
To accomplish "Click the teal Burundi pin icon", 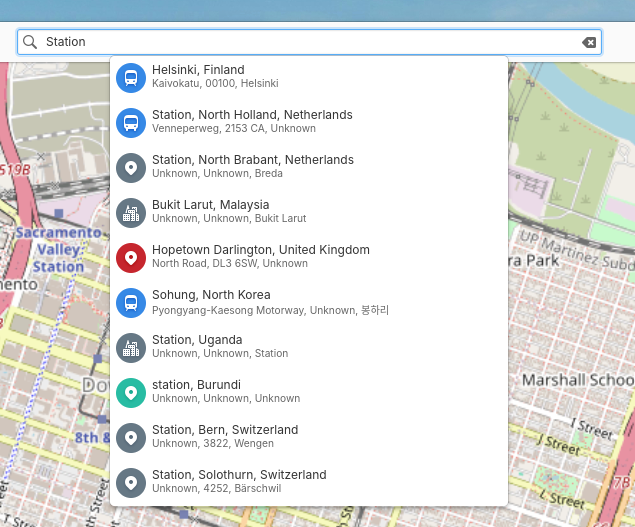I will (x=130, y=392).
